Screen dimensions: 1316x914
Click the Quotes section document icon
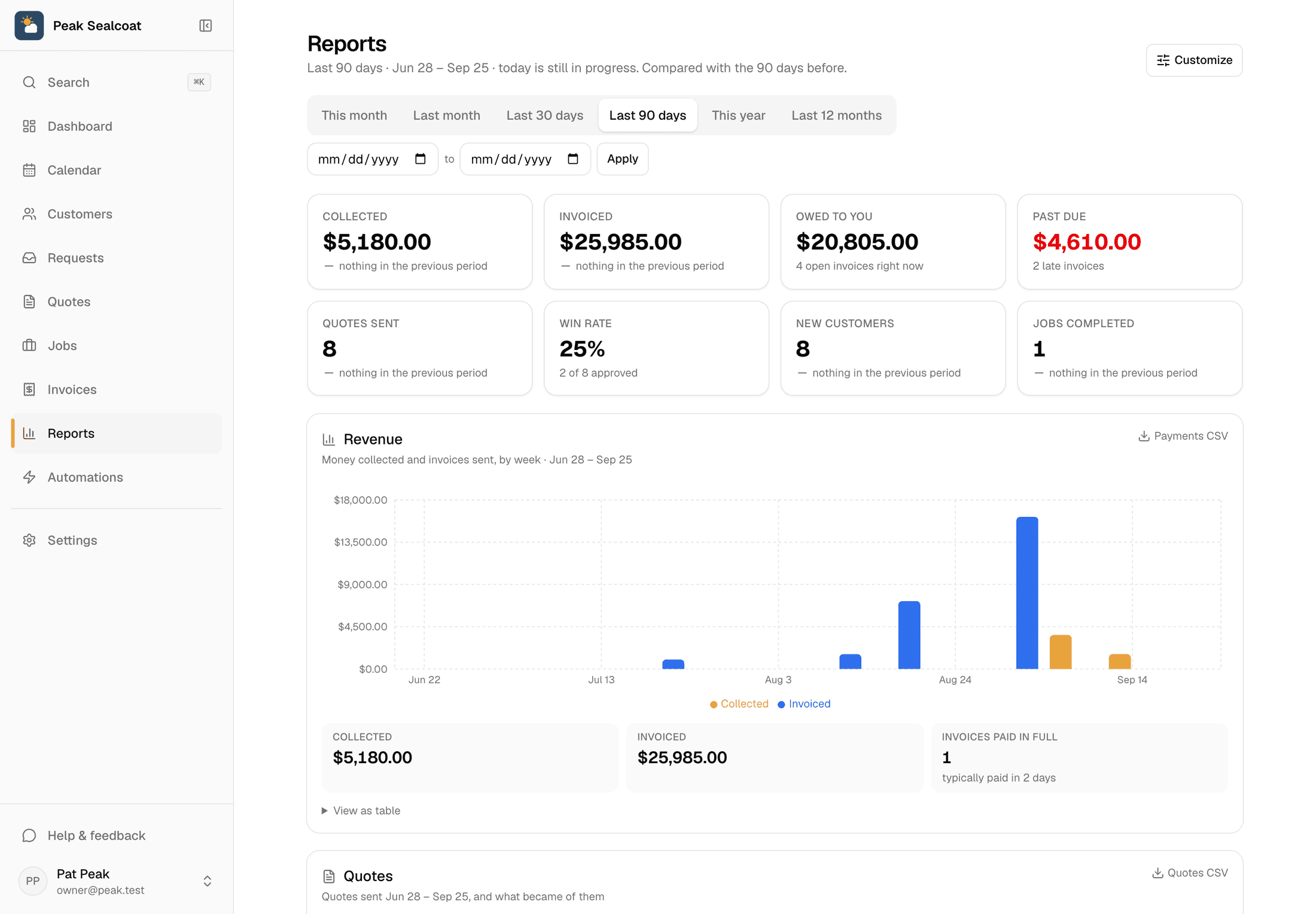328,876
